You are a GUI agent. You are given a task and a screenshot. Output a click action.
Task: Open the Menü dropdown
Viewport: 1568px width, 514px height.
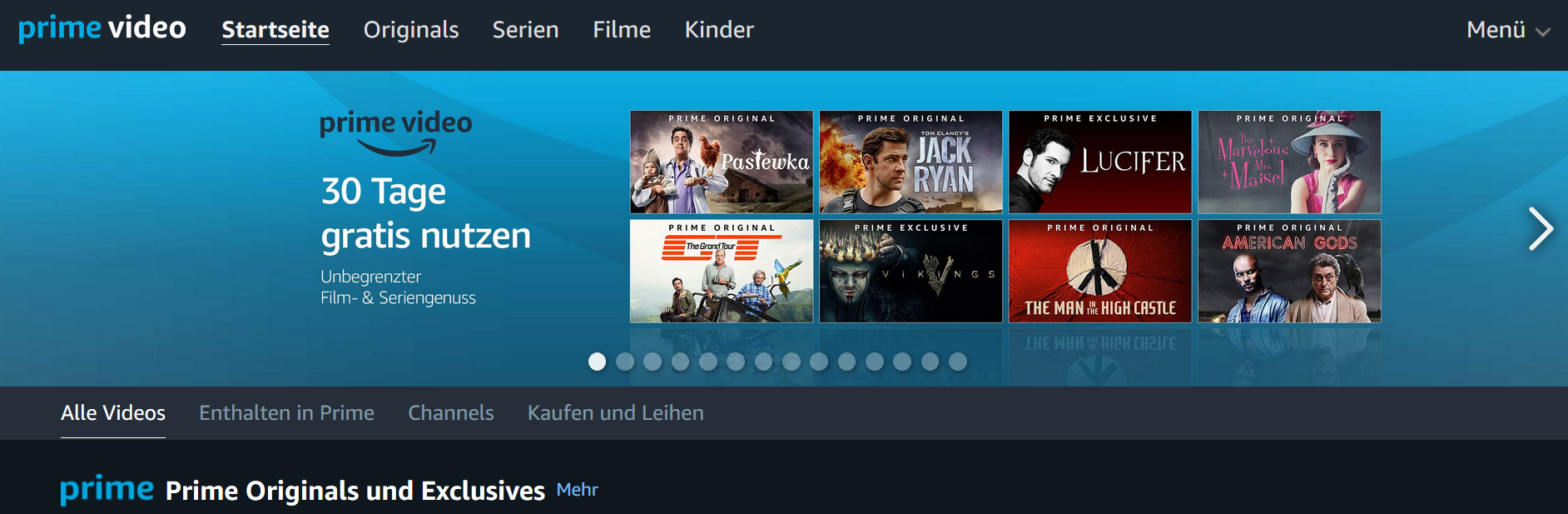pos(1508,30)
